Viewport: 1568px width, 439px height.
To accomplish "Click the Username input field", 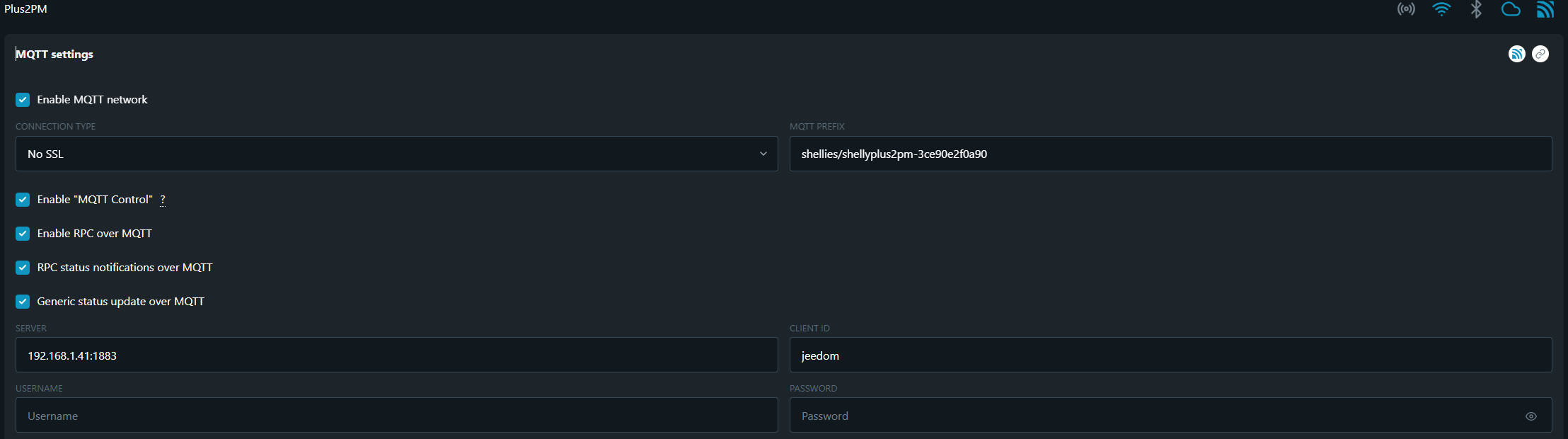I will click(x=396, y=416).
